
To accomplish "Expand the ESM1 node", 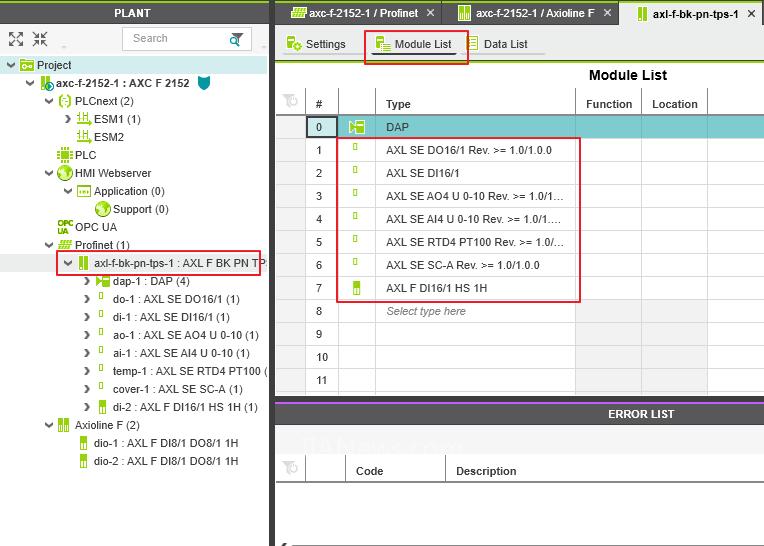I will pos(68,119).
